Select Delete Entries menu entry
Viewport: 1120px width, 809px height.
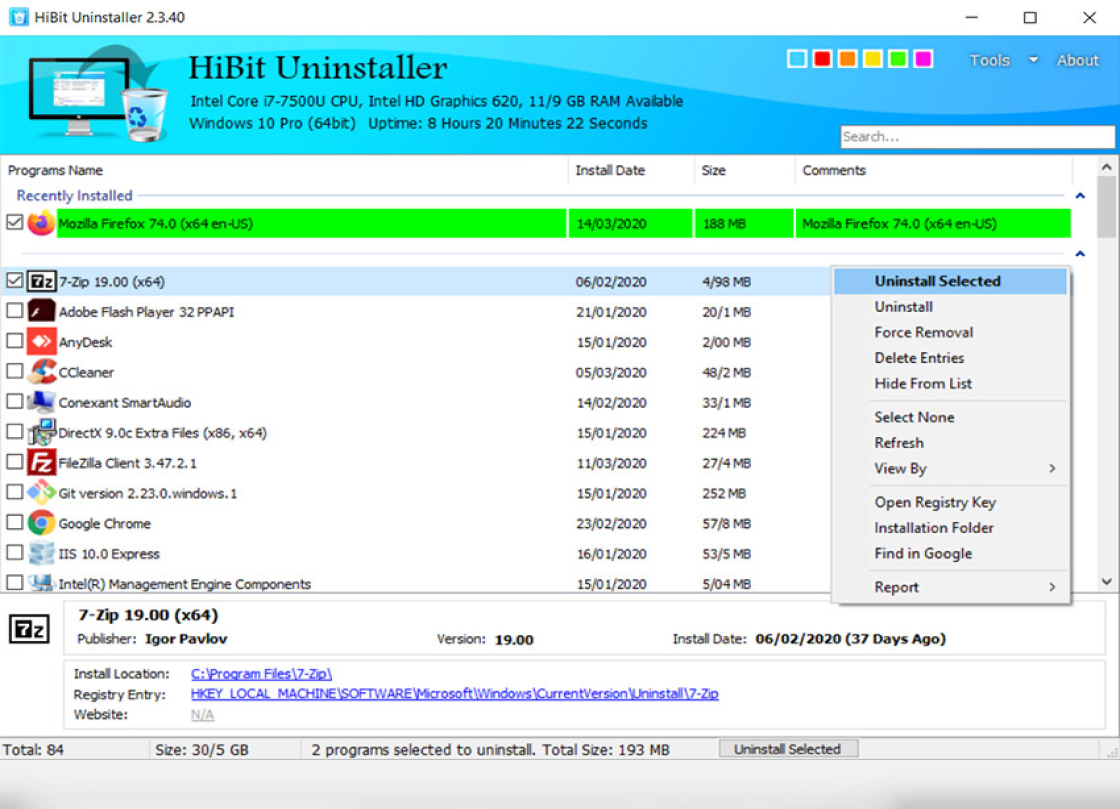pos(951,358)
